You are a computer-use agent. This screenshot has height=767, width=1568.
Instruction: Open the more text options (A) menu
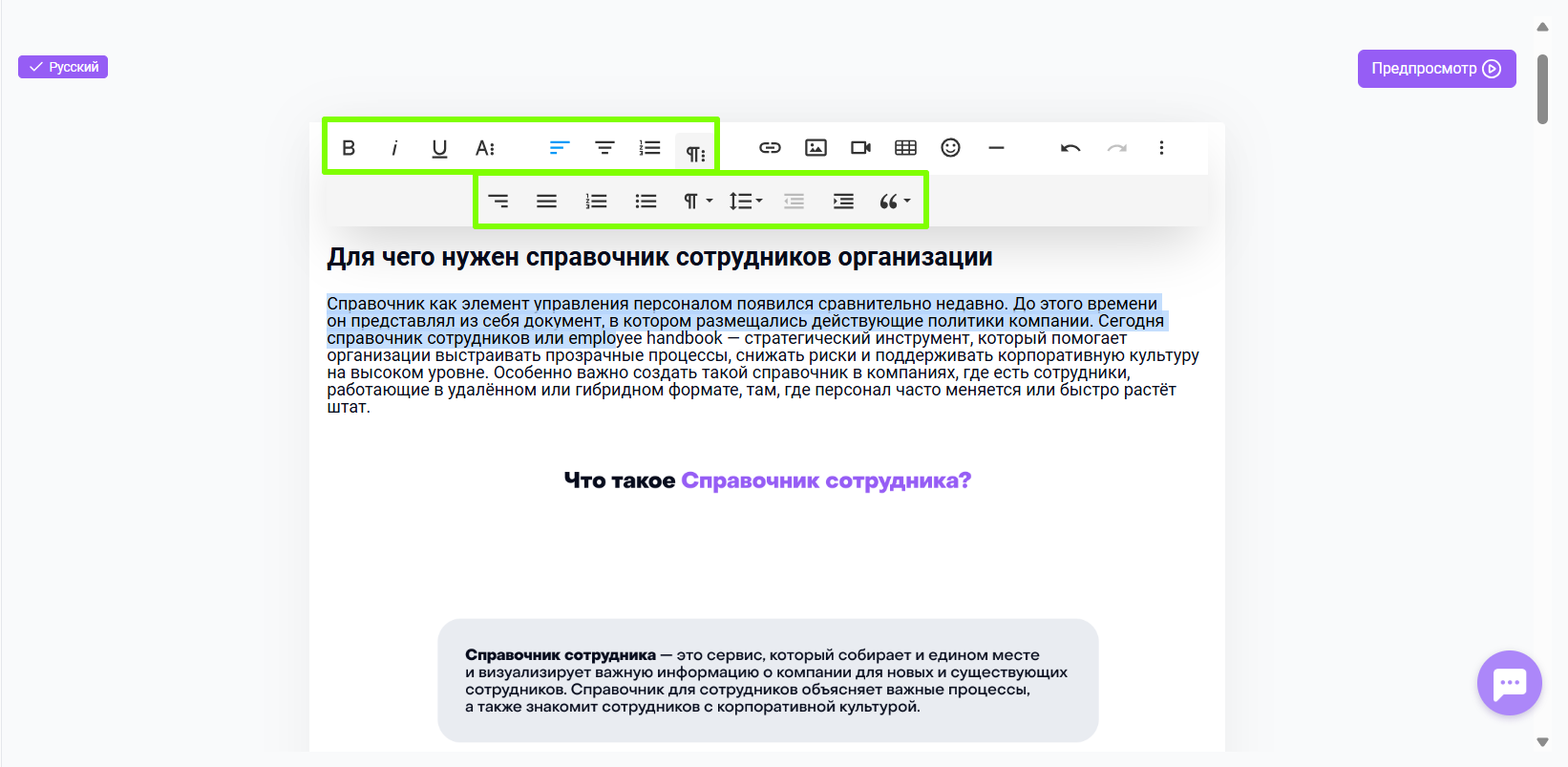click(485, 148)
